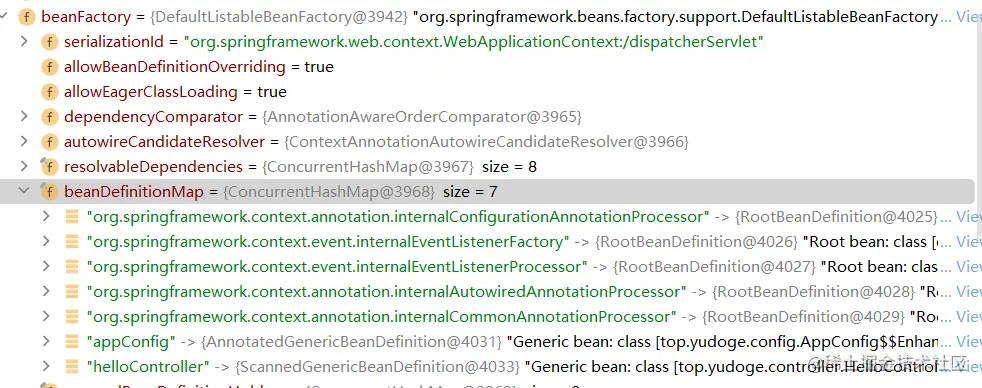This screenshot has width=982, height=388.
Task: Click the ConcurrentHashMap@3968 size = 7 value
Action: tap(360, 192)
